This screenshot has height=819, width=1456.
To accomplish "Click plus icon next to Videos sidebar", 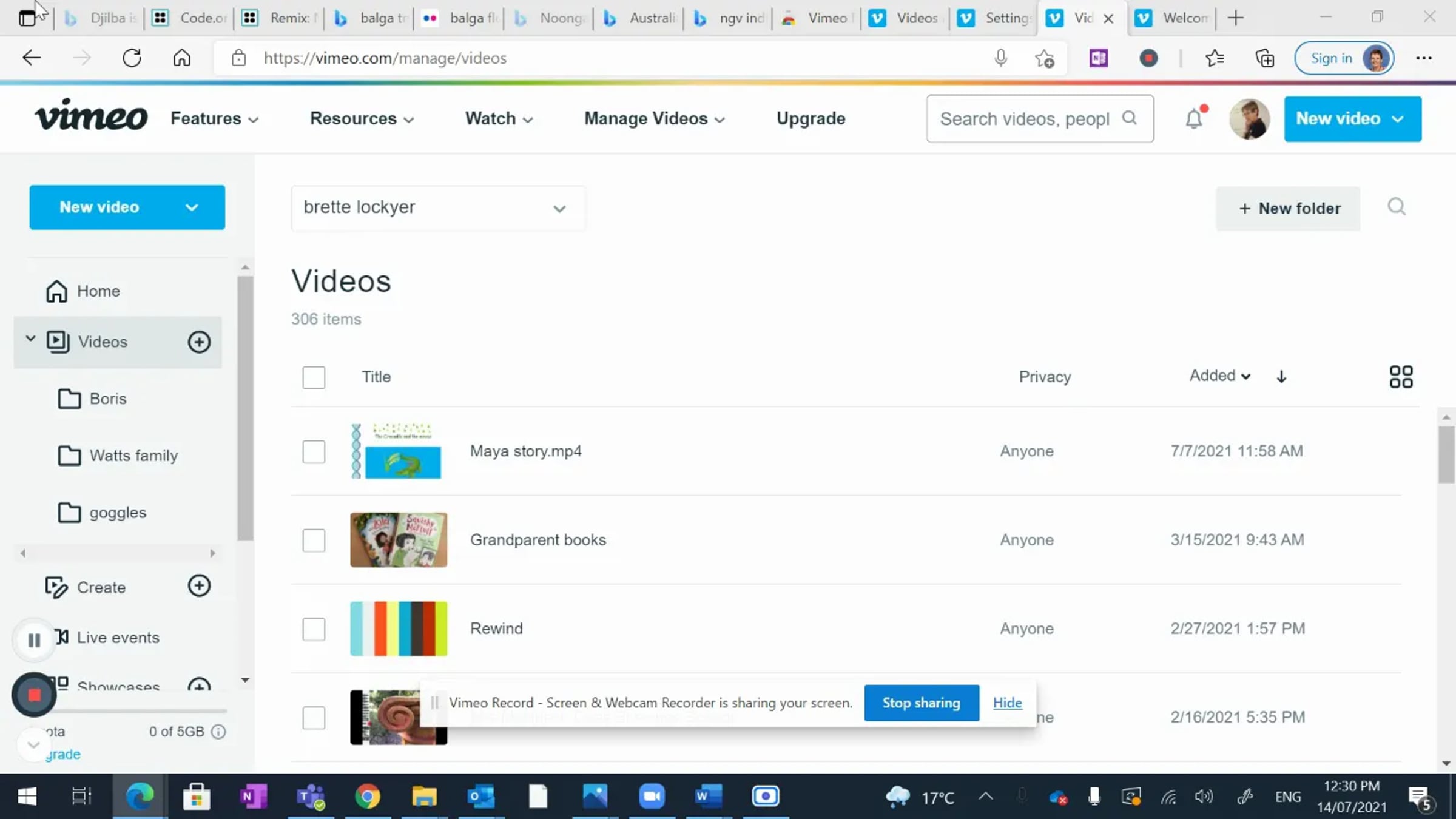I will click(199, 342).
